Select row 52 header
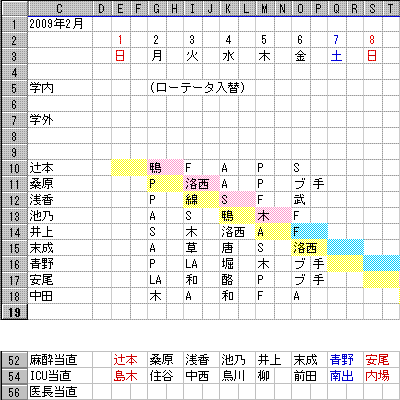The height and width of the screenshot is (400, 400). point(14,360)
